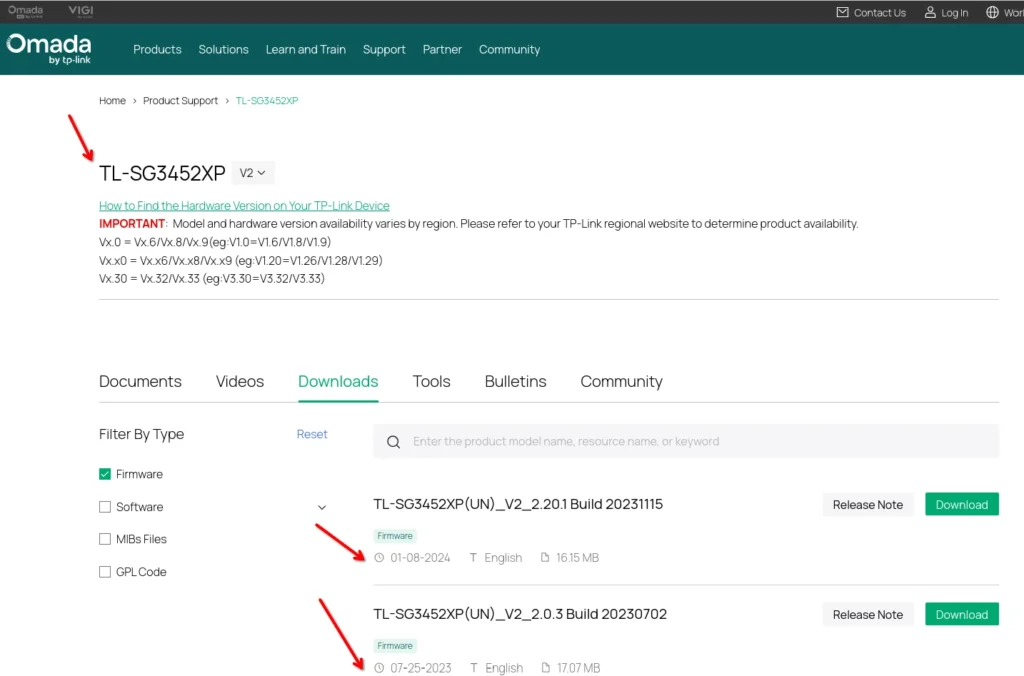Image resolution: width=1024 pixels, height=676 pixels.
Task: Click the clock icon beside 01-08-2024
Action: pyautogui.click(x=379, y=558)
